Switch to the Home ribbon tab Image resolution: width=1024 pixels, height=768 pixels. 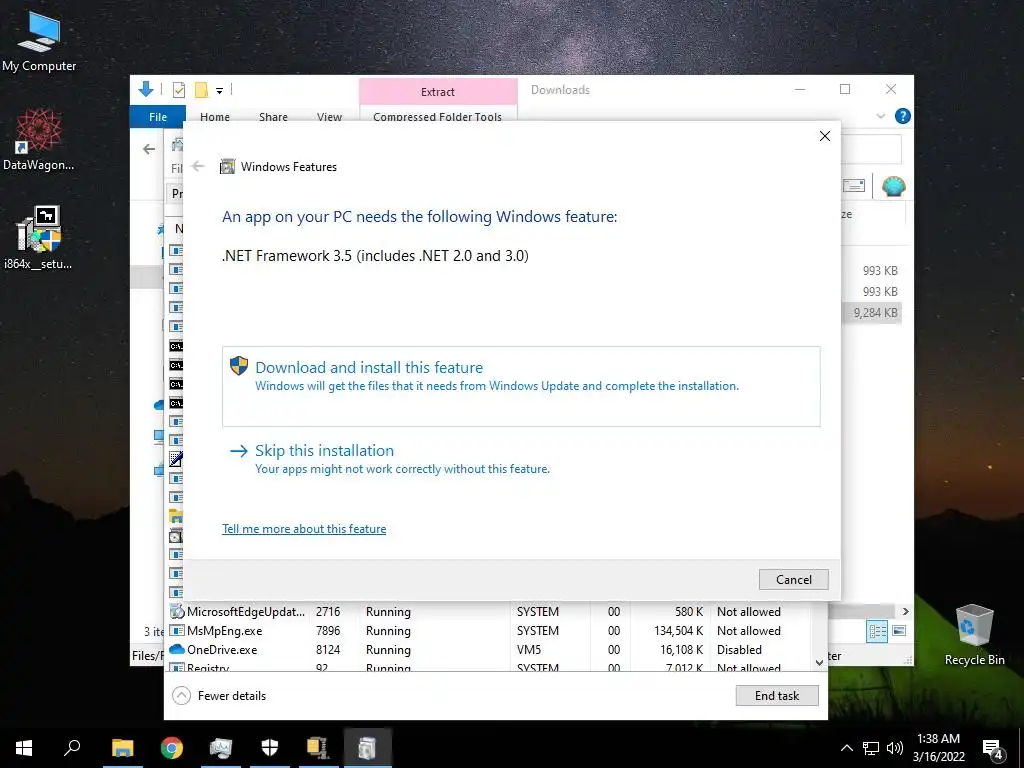(x=215, y=117)
